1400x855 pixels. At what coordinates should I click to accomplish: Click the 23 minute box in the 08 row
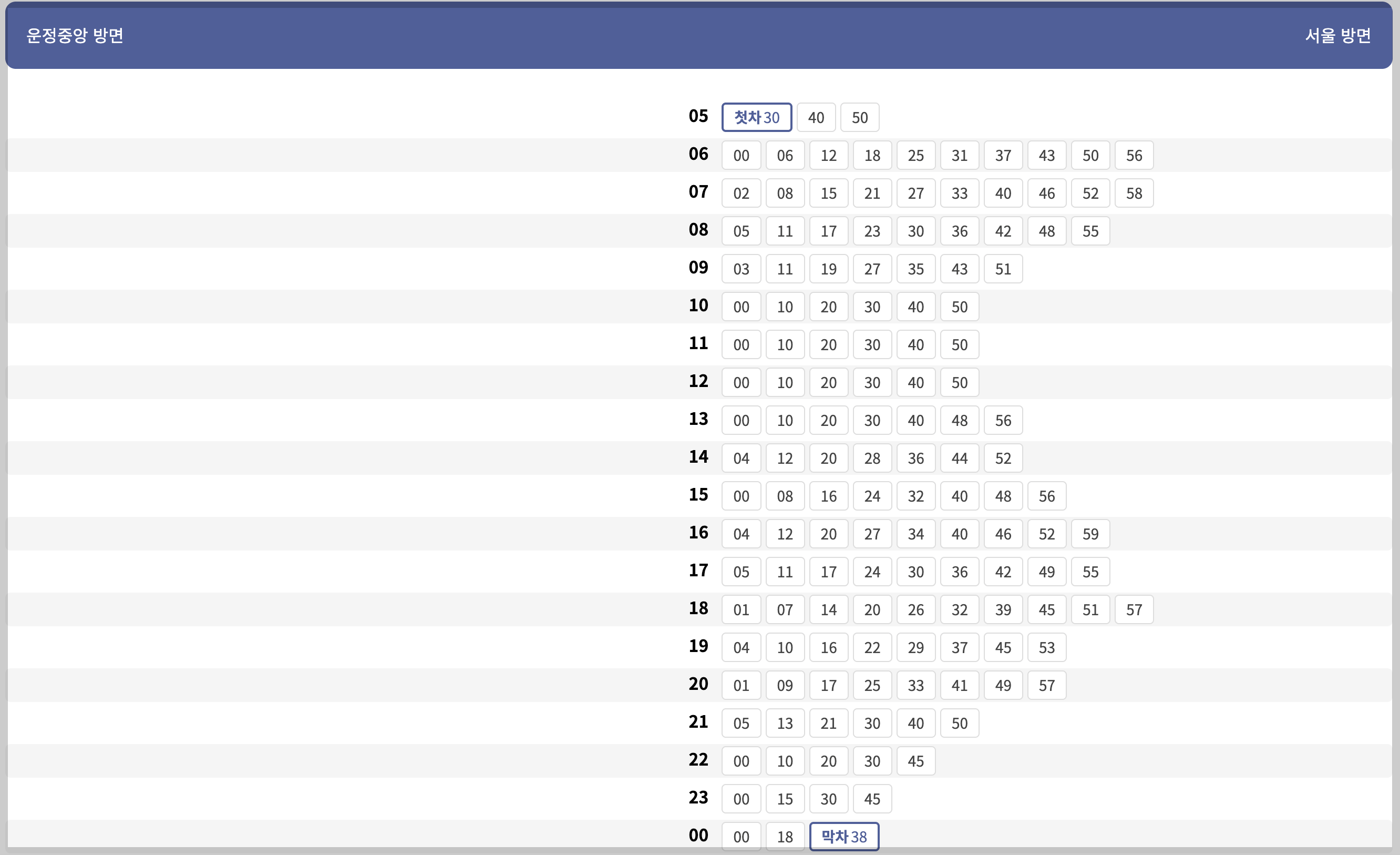(872, 231)
